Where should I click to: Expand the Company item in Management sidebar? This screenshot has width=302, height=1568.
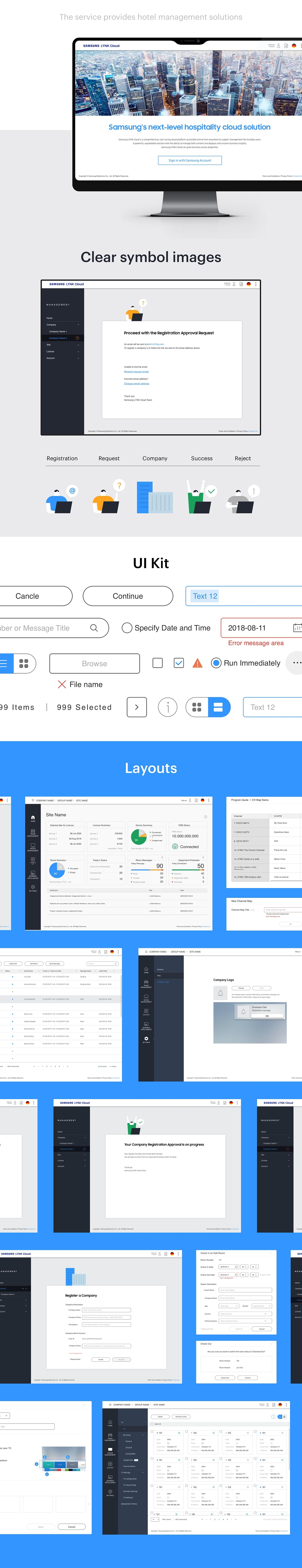63,324
